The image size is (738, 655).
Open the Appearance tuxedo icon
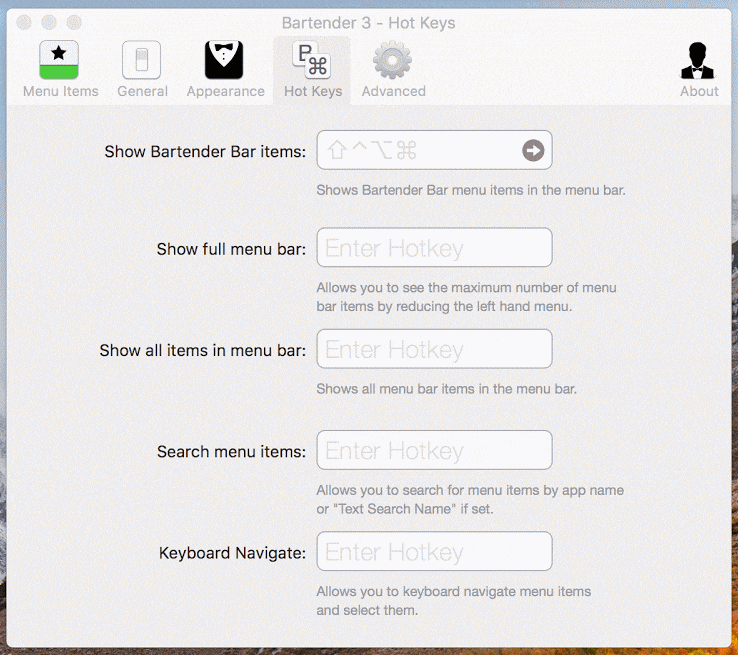pyautogui.click(x=224, y=60)
